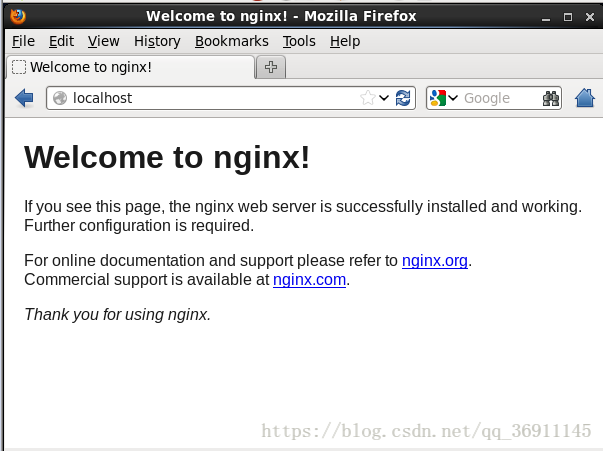Open a new tab with plus button
The width and height of the screenshot is (603, 451).
(x=271, y=67)
